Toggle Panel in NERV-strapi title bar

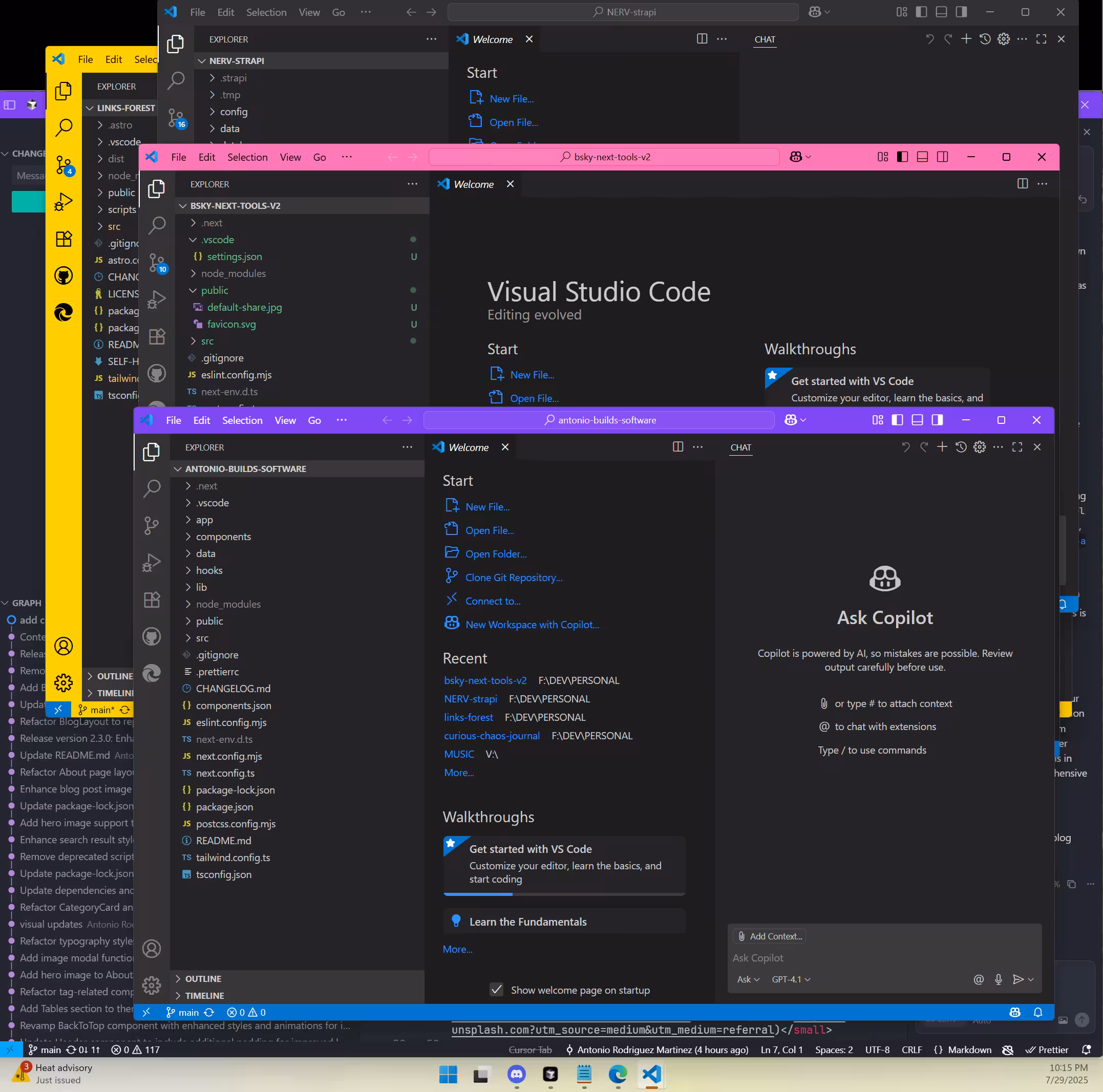pyautogui.click(x=941, y=12)
